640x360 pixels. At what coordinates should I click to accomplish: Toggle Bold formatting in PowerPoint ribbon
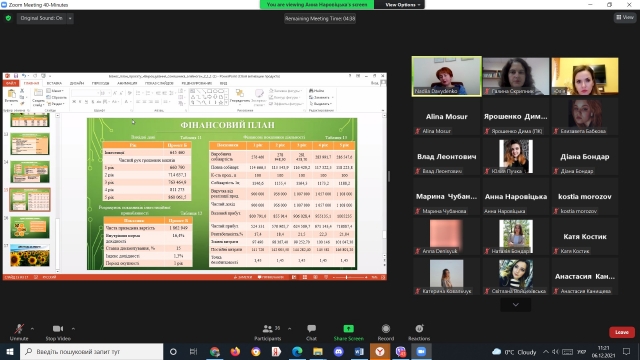coord(74,102)
